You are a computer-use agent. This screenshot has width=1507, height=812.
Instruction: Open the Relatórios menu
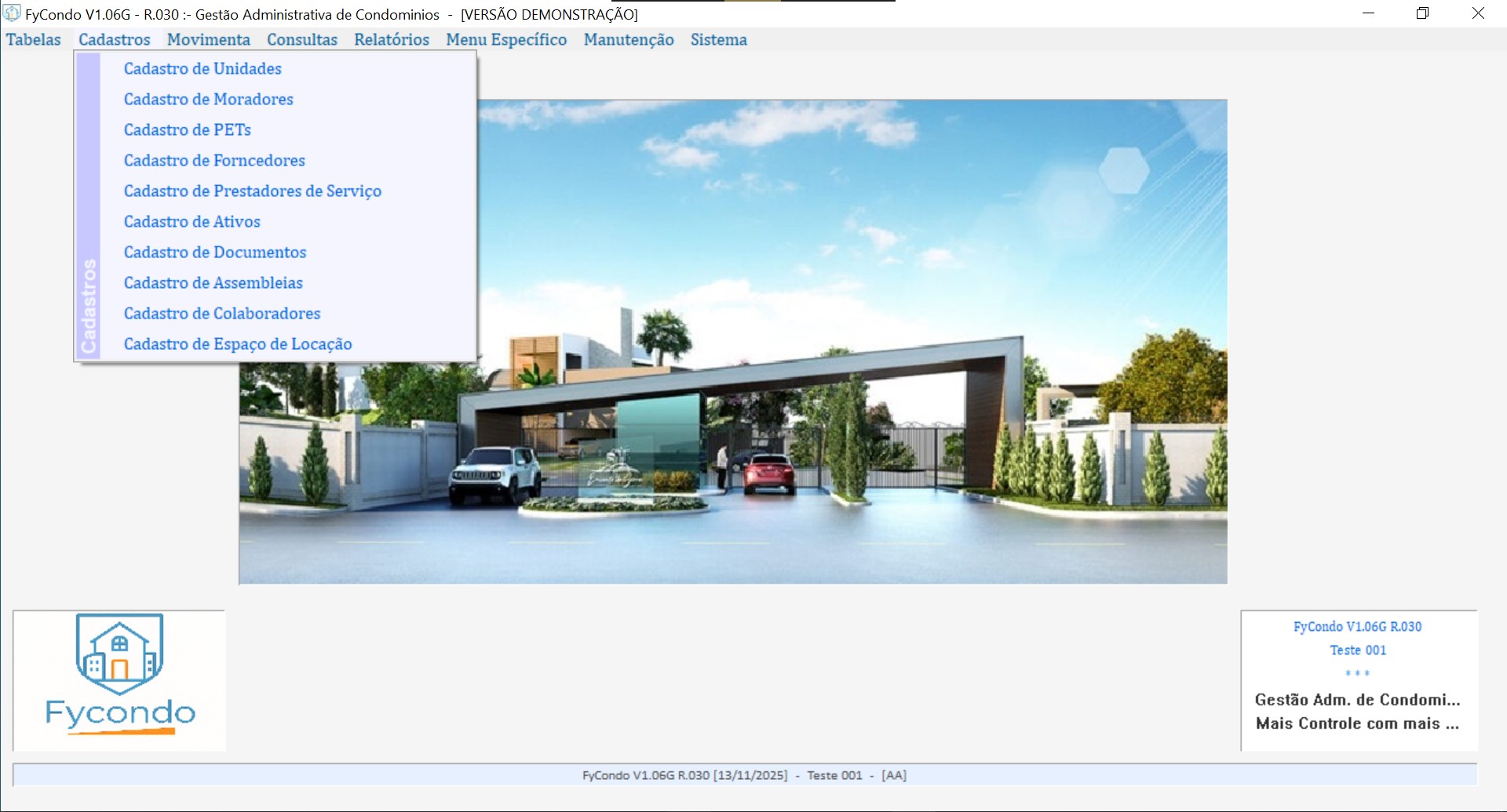391,40
